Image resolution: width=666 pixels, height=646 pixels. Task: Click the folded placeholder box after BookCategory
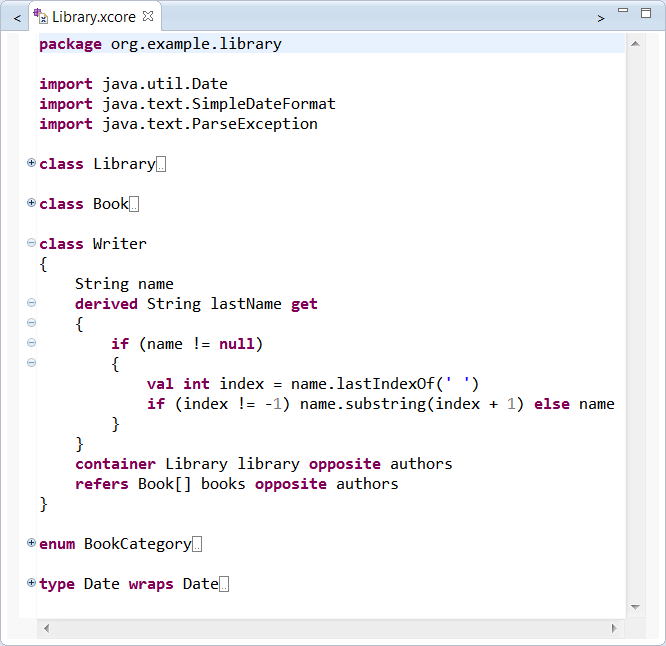[197, 545]
